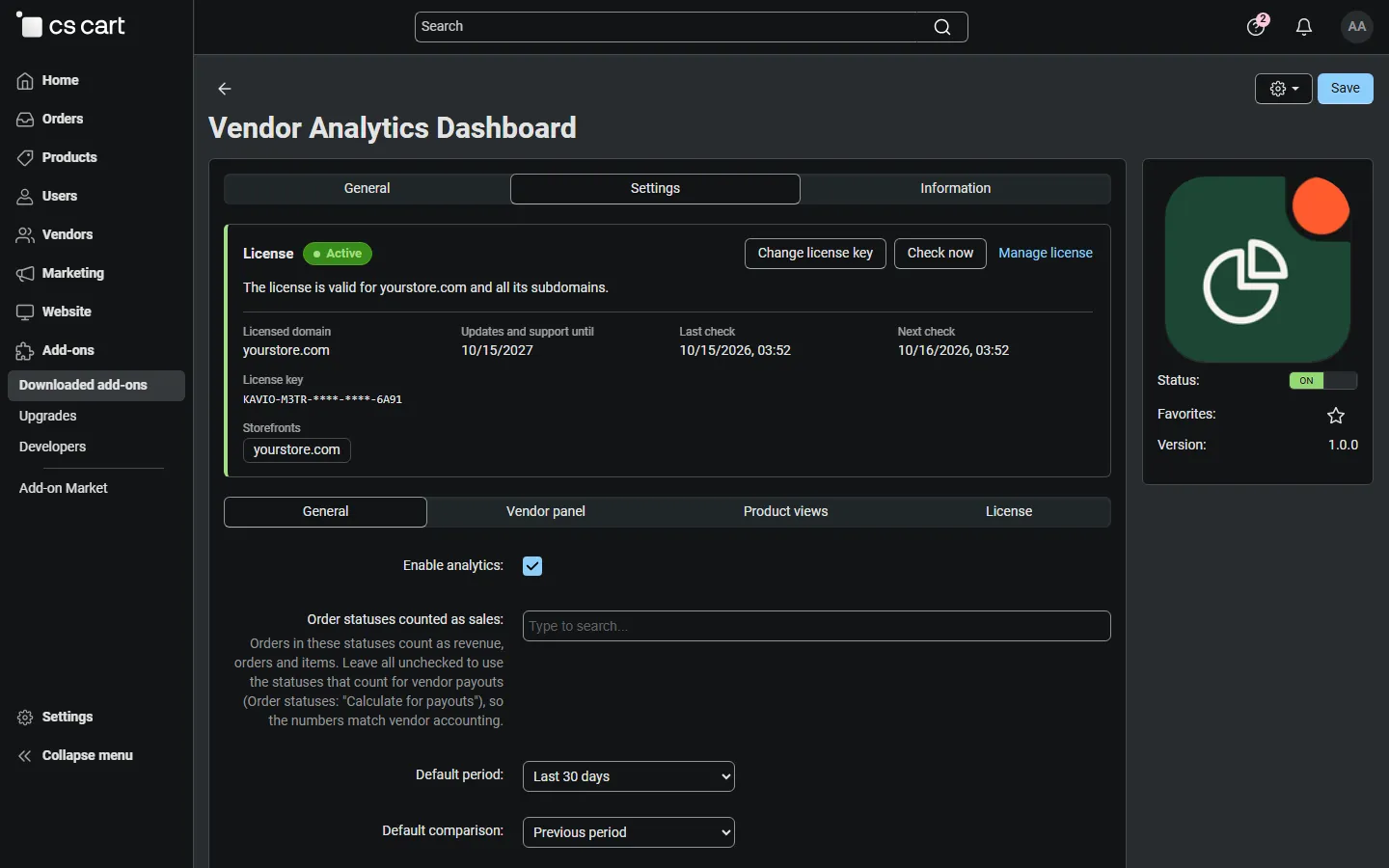Open Downloaded add-ons in the sidebar

click(x=96, y=386)
